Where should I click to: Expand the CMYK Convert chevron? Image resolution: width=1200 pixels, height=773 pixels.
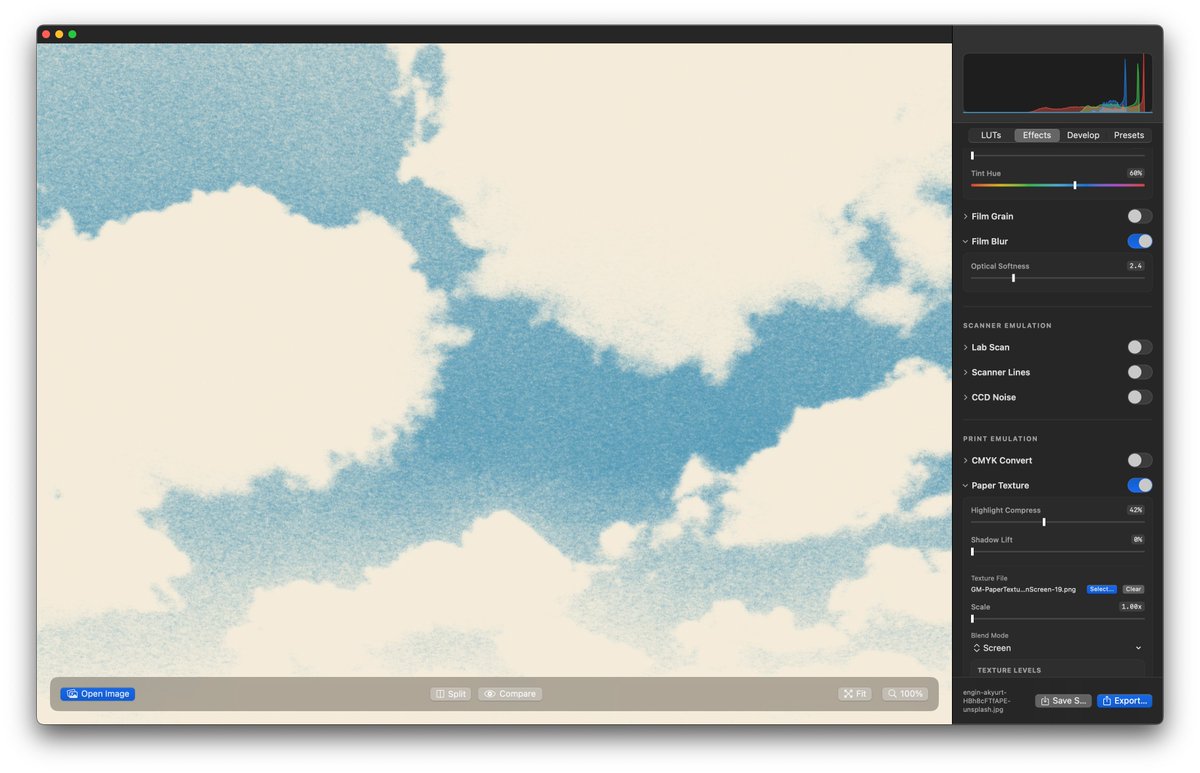point(965,460)
